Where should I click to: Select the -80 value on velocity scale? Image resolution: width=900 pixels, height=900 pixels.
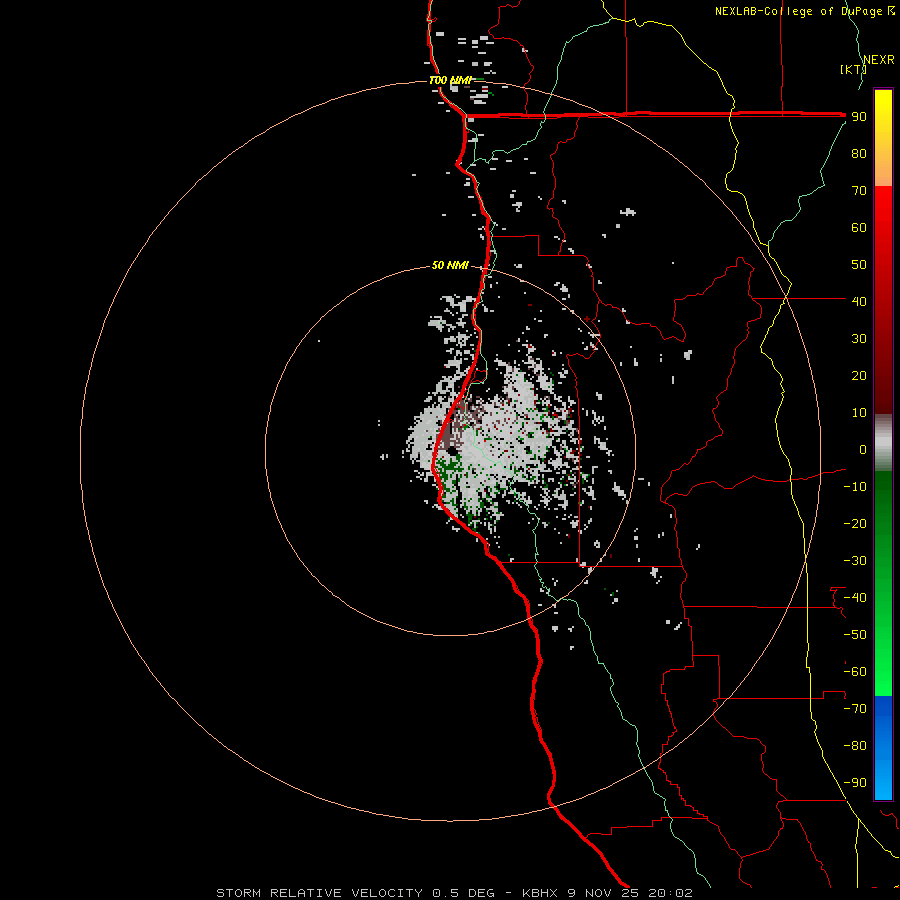[x=855, y=746]
